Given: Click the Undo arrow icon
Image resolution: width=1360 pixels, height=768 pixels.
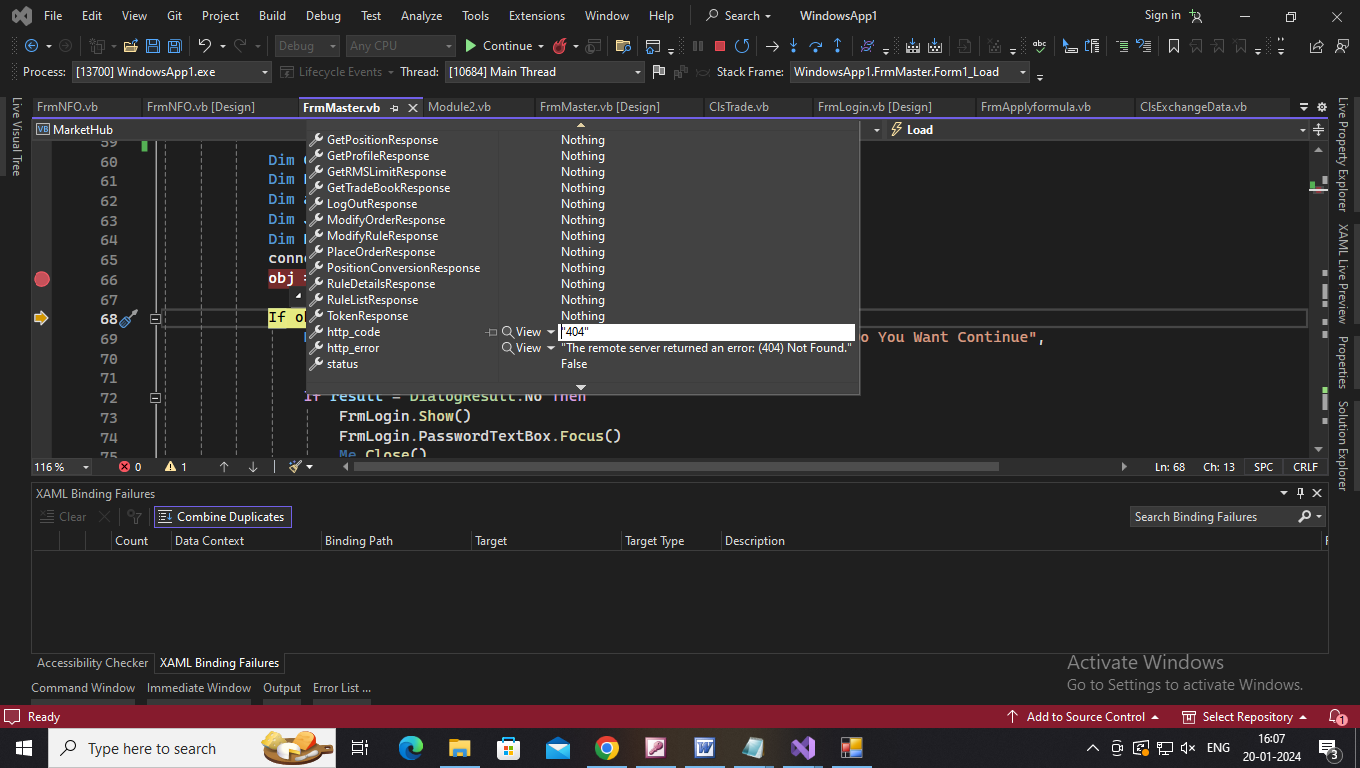Looking at the screenshot, I should (205, 46).
